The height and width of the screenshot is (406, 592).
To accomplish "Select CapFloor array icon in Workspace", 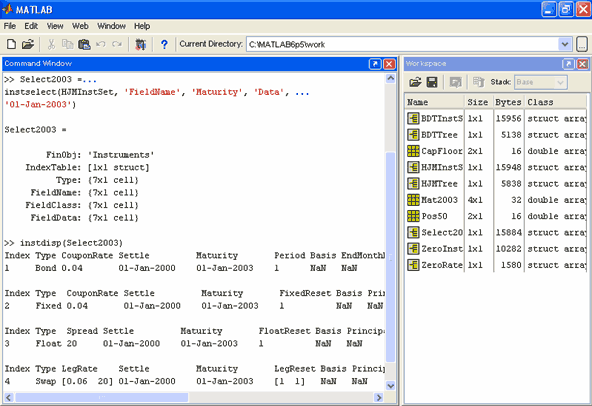I will 413,151.
